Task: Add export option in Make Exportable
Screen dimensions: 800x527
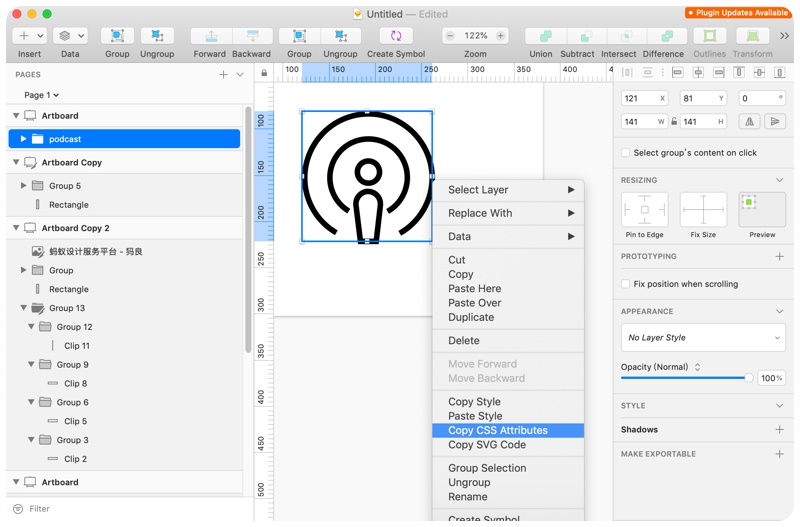Action: click(x=780, y=454)
